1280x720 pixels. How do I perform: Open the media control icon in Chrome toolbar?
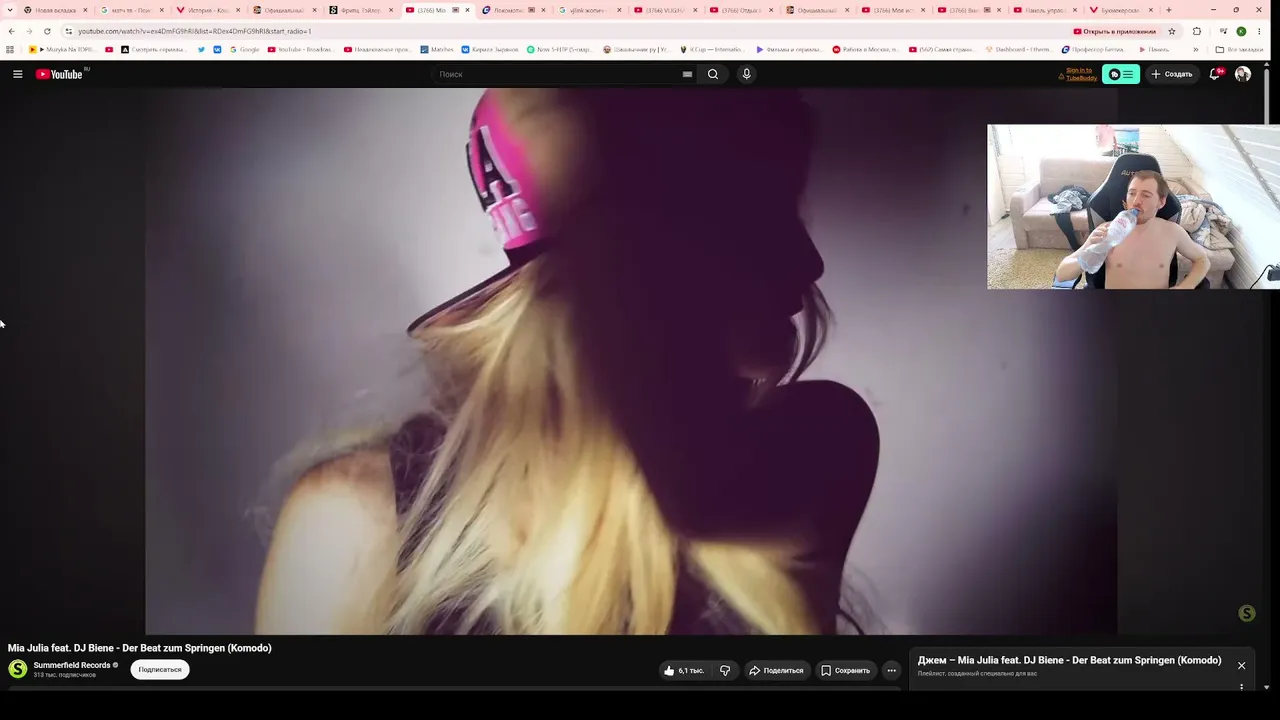tap(1223, 31)
